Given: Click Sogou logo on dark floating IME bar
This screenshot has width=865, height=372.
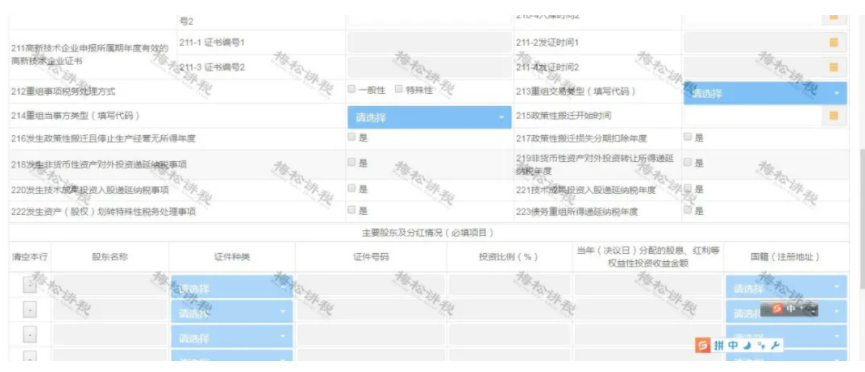Looking at the screenshot, I should pos(777,309).
